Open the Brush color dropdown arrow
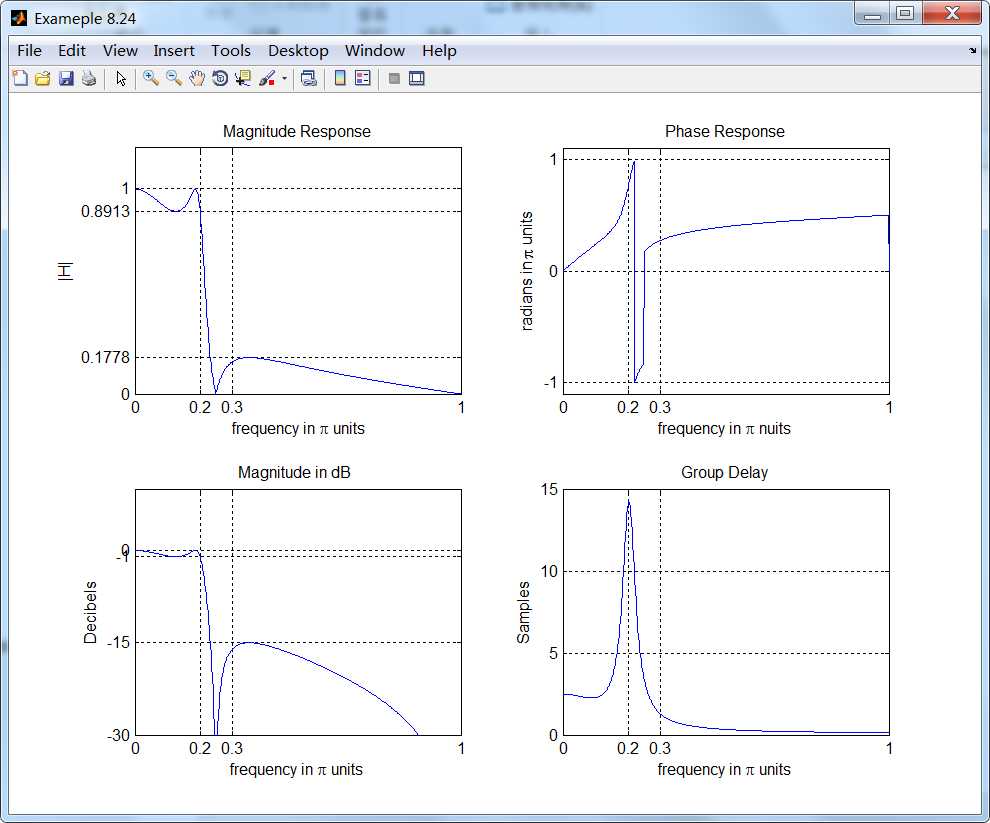 click(x=284, y=79)
